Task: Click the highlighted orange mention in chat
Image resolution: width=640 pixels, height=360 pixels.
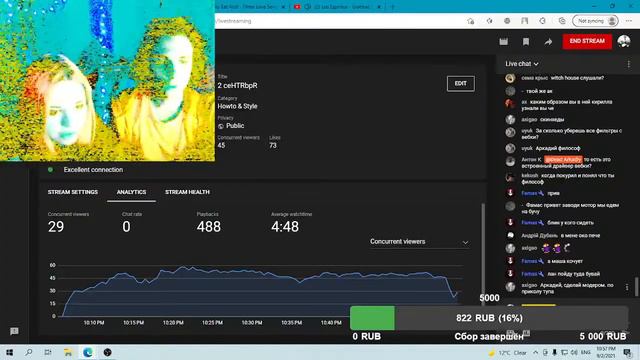Action: [563, 160]
